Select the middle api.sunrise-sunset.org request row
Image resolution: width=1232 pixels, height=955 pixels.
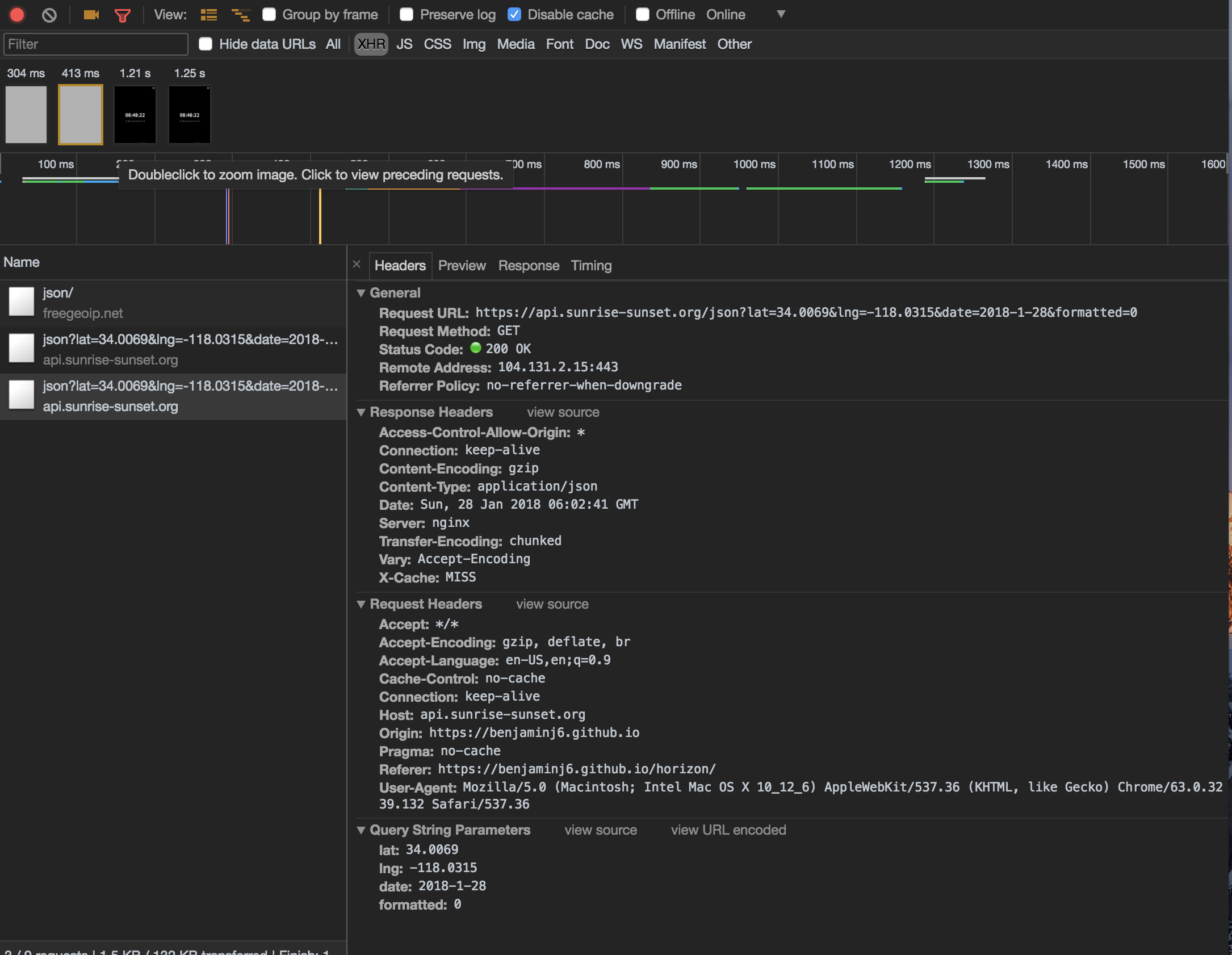(x=173, y=350)
